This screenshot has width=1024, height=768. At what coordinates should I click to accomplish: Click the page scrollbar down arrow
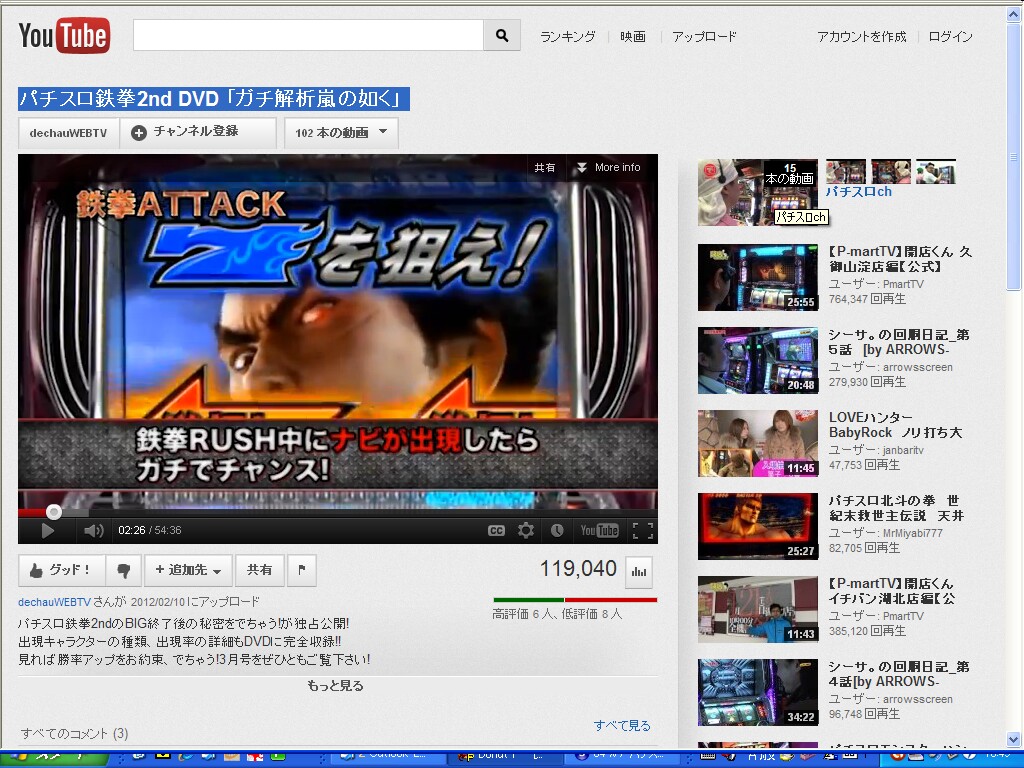tap(1014, 740)
